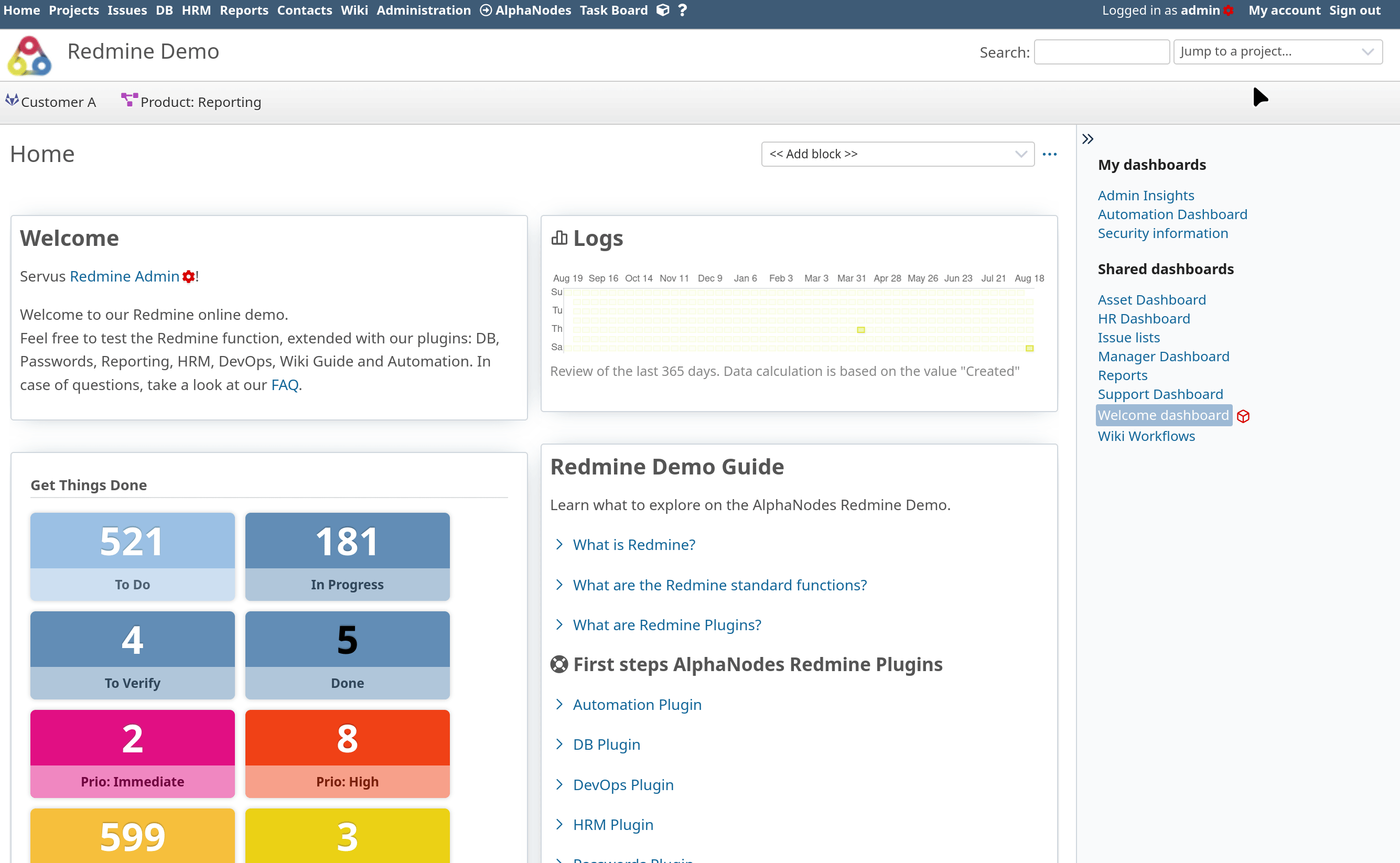This screenshot has width=1400, height=863.
Task: Open the Reports shared dashboard link
Action: (x=1122, y=375)
